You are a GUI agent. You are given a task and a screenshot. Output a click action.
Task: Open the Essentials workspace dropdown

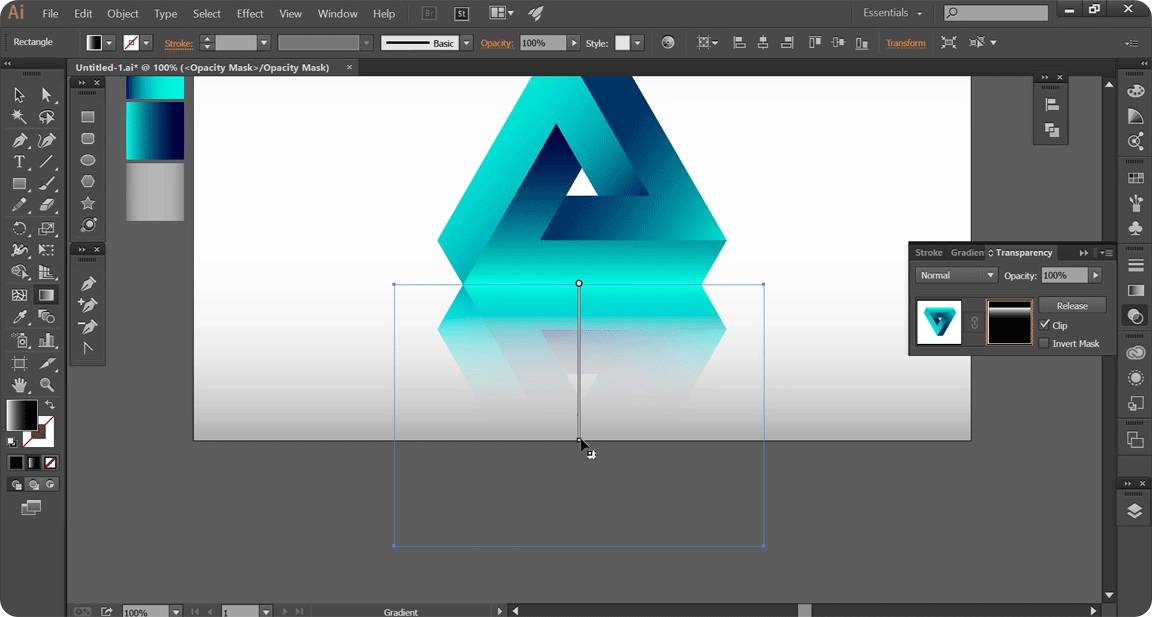[x=893, y=13]
